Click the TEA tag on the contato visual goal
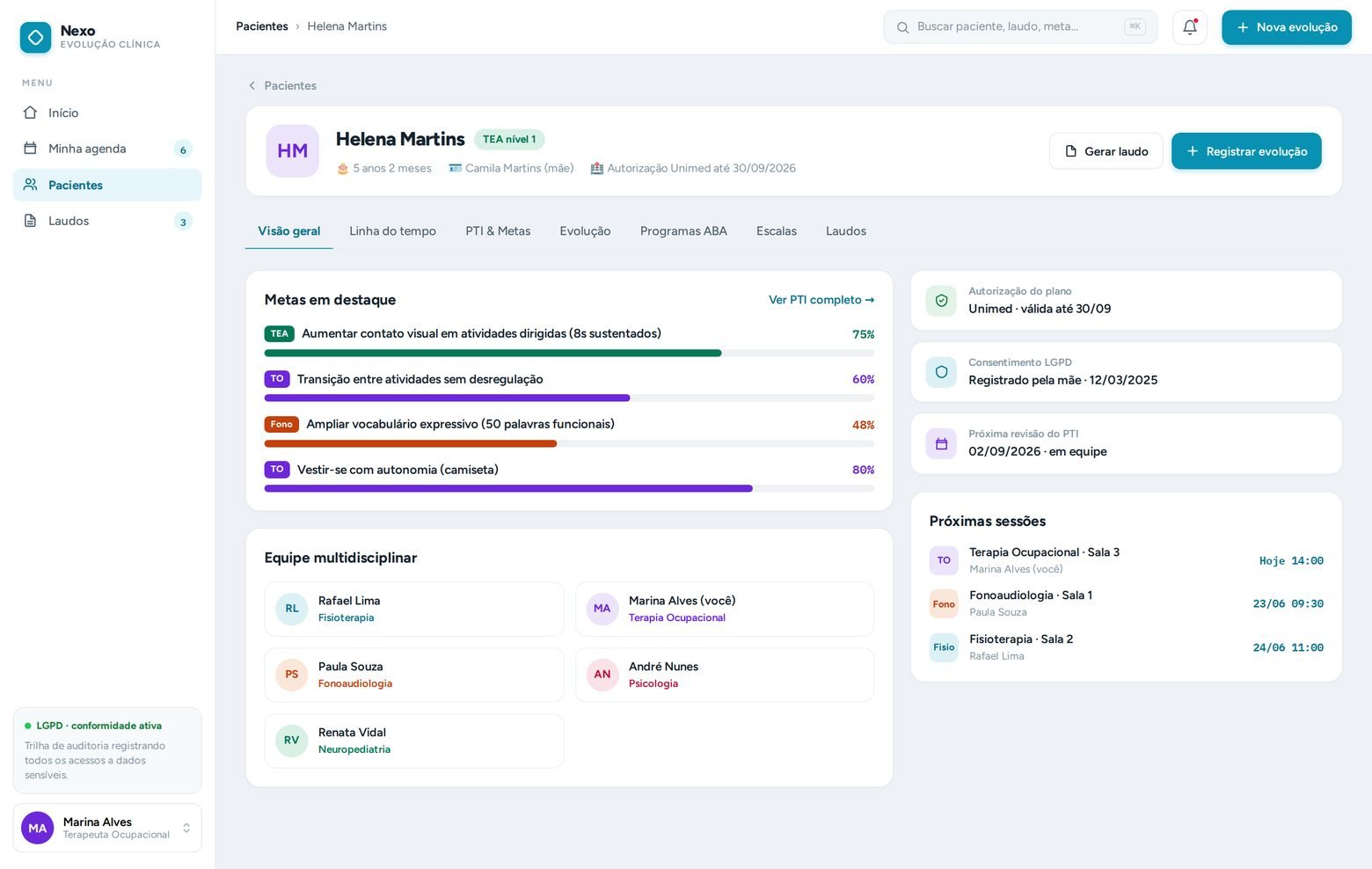The image size is (1372, 869). [279, 334]
